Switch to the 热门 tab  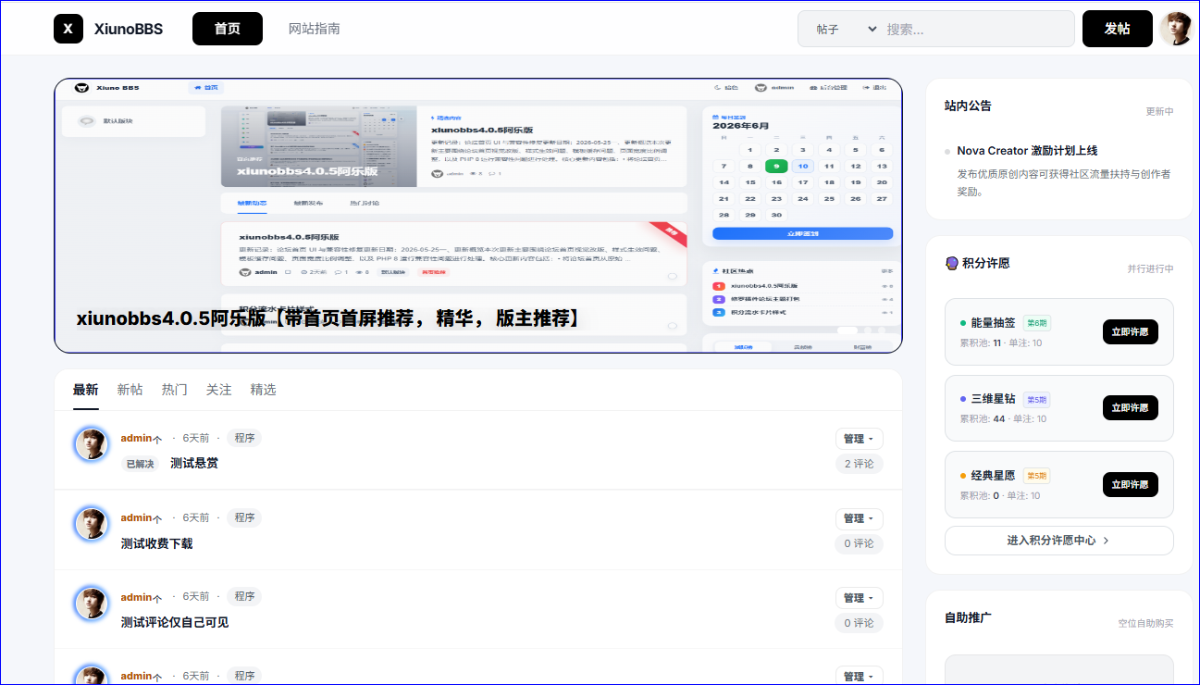[174, 390]
